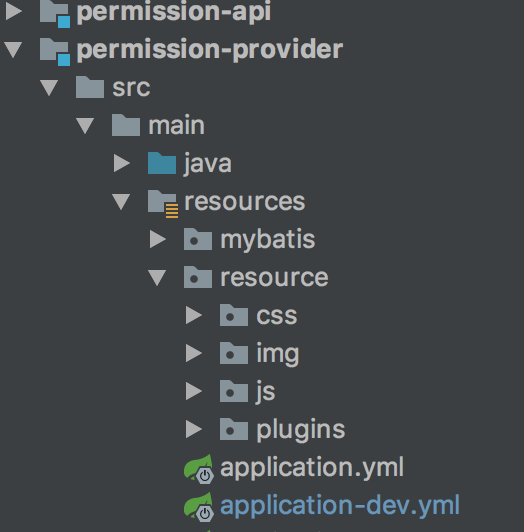Expand the mybatis folder arrow

click(158, 239)
